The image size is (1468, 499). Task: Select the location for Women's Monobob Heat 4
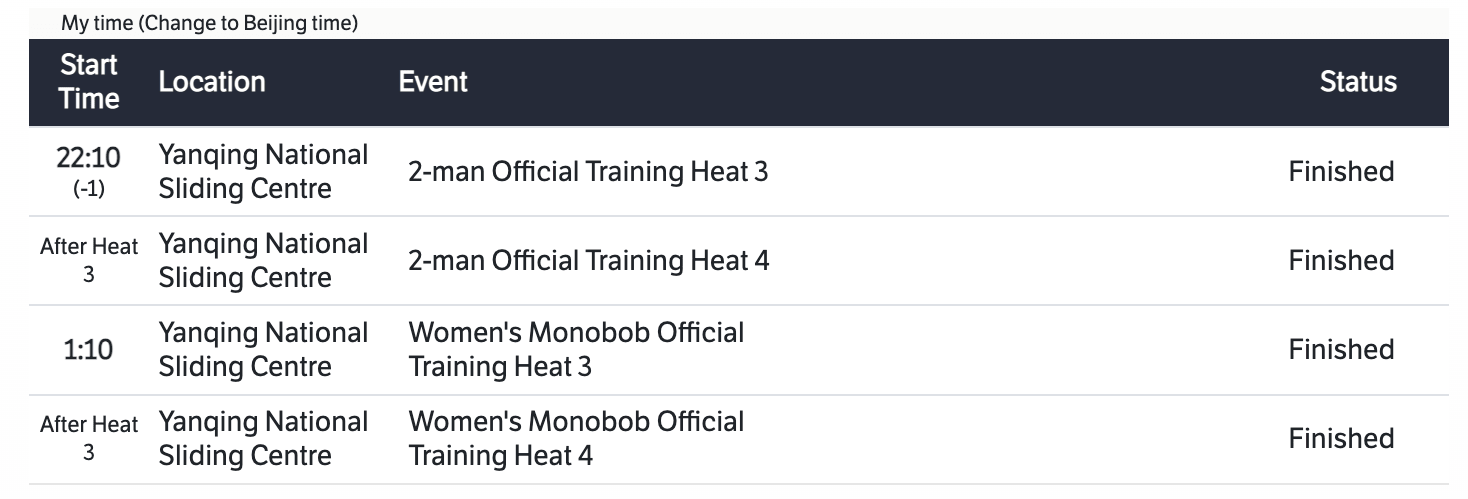263,439
